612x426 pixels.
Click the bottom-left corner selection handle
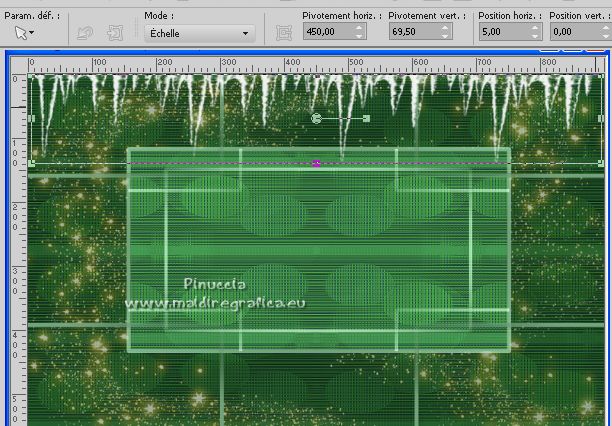tap(32, 163)
